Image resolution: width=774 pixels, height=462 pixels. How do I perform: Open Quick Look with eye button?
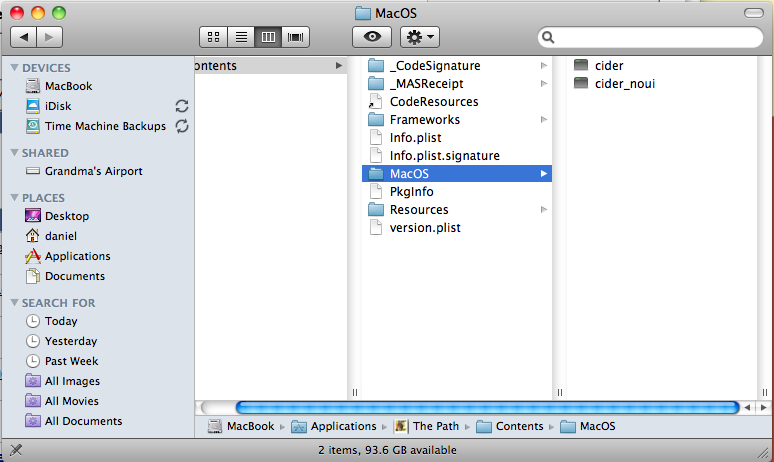tap(372, 37)
